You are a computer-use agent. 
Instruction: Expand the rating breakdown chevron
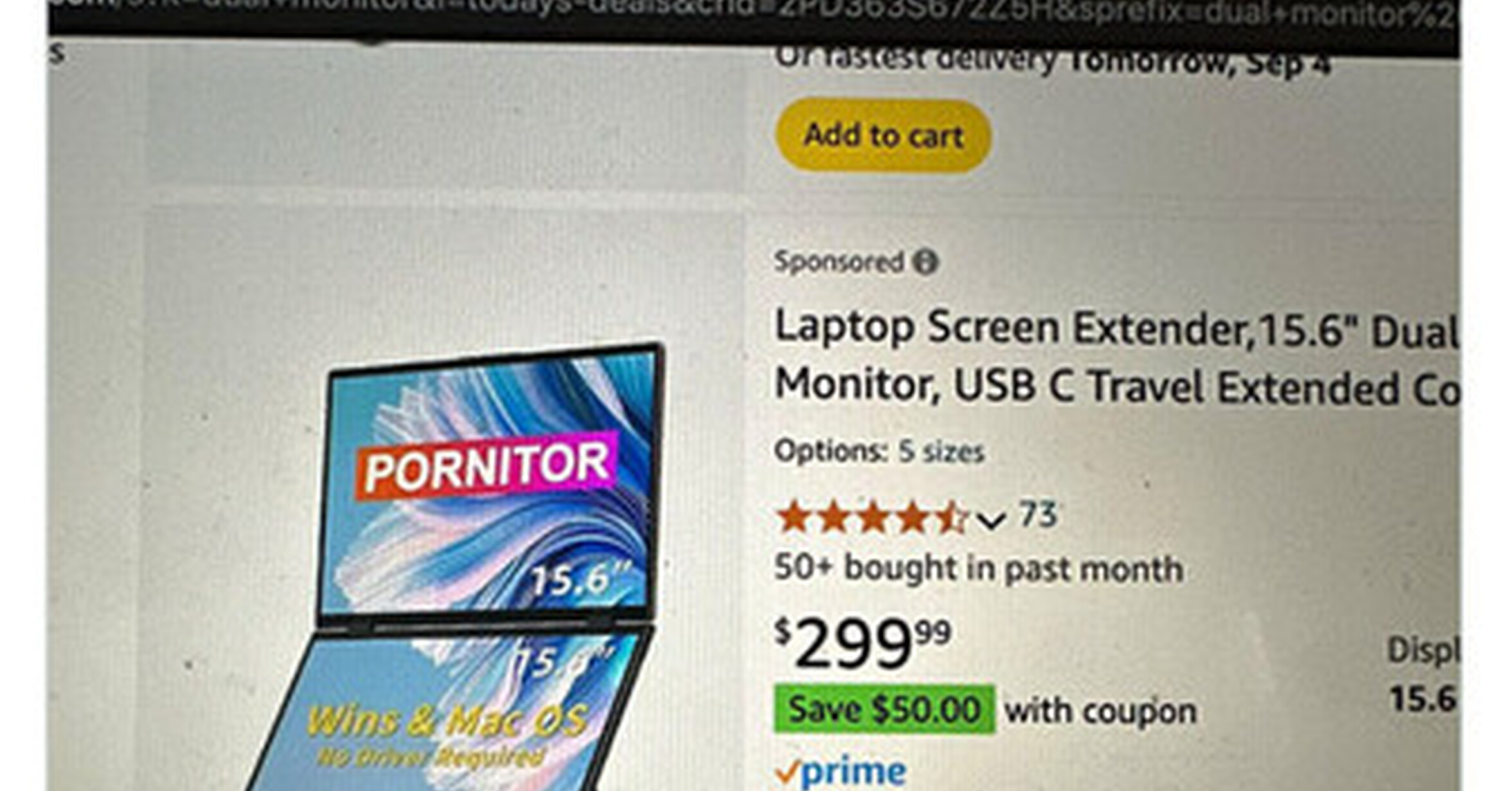click(991, 520)
